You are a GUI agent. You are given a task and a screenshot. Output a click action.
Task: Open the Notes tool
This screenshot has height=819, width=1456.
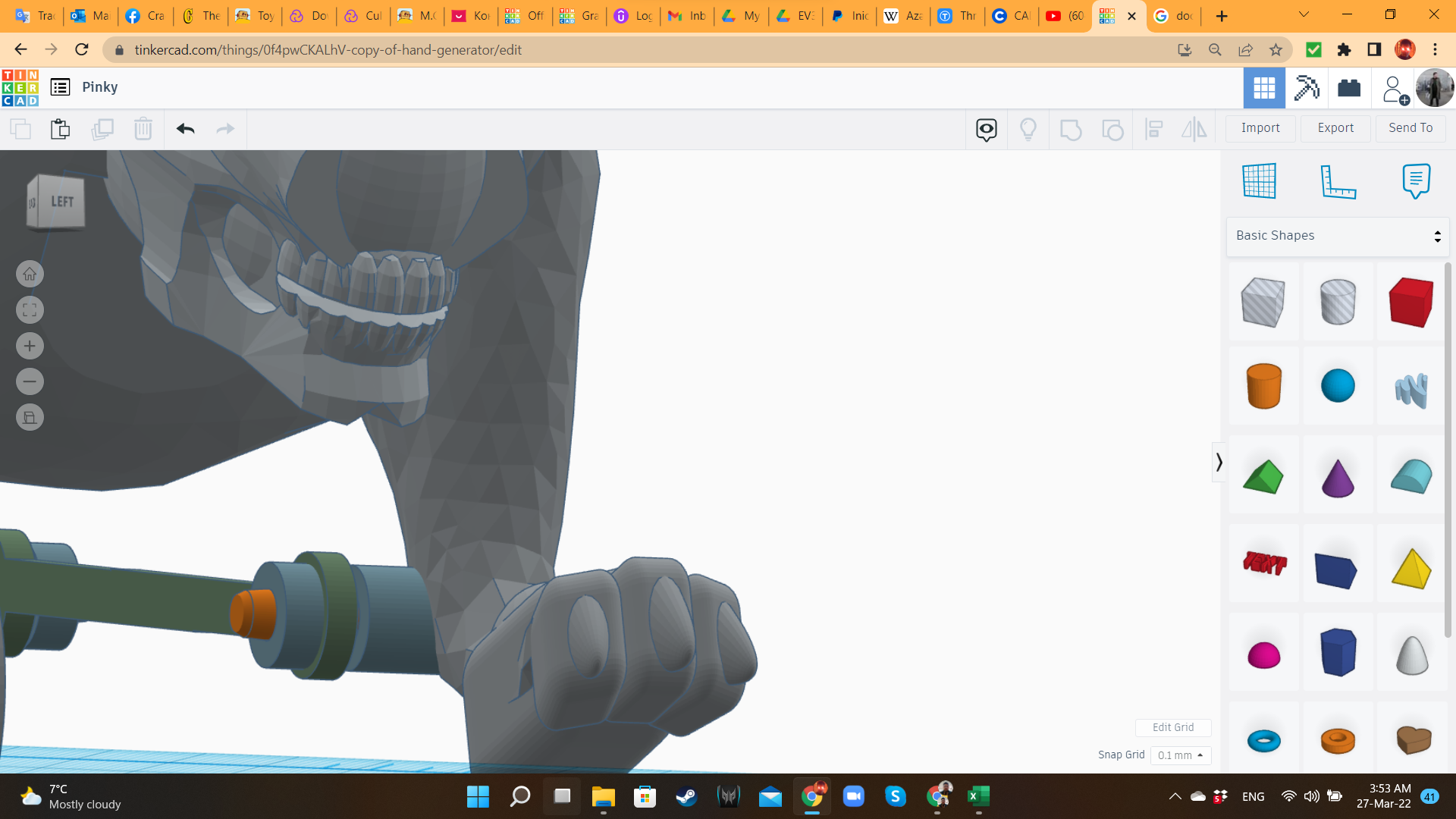coord(1416,181)
